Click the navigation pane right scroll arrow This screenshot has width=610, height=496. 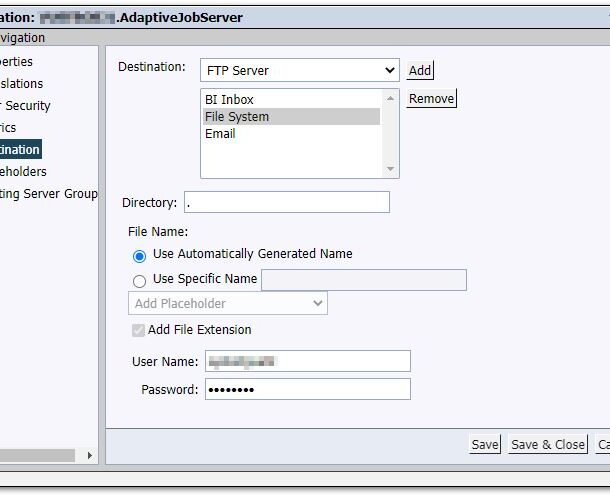point(90,455)
